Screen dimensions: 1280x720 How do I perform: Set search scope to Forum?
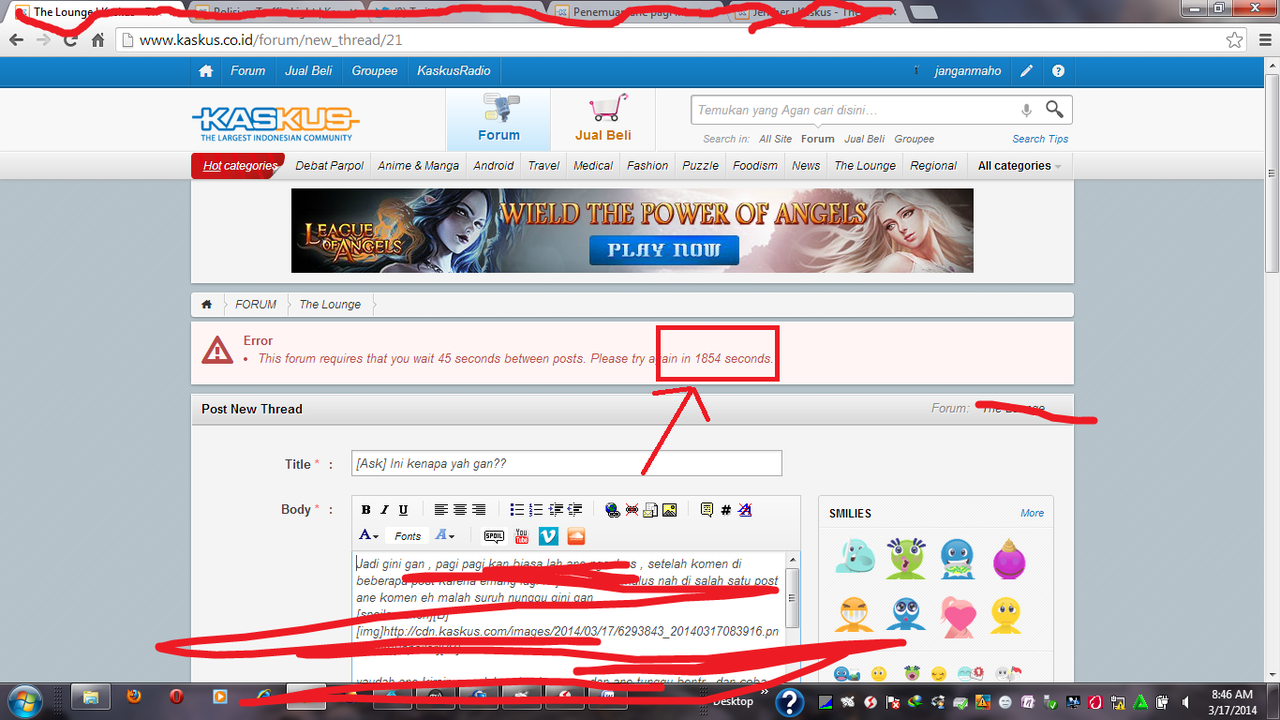(817, 139)
